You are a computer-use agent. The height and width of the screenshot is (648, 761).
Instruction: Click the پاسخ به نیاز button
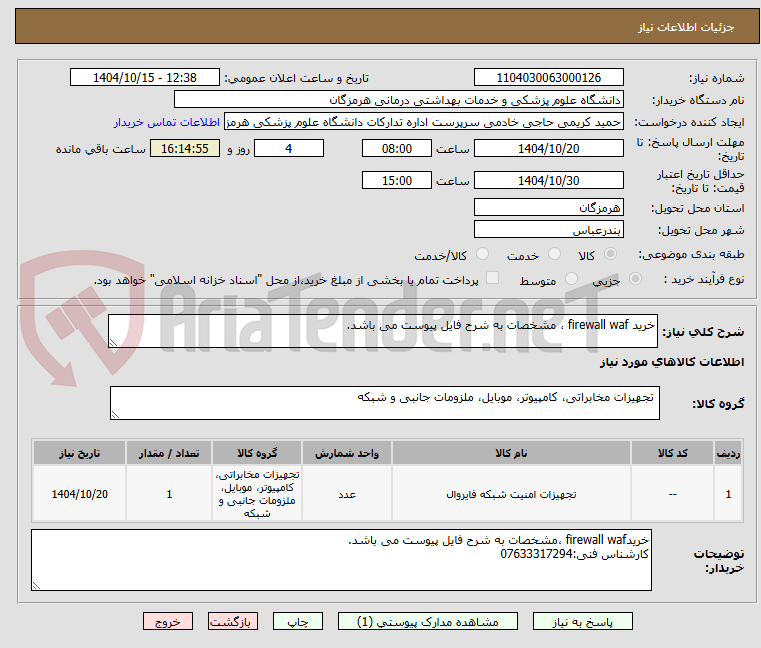click(x=582, y=621)
